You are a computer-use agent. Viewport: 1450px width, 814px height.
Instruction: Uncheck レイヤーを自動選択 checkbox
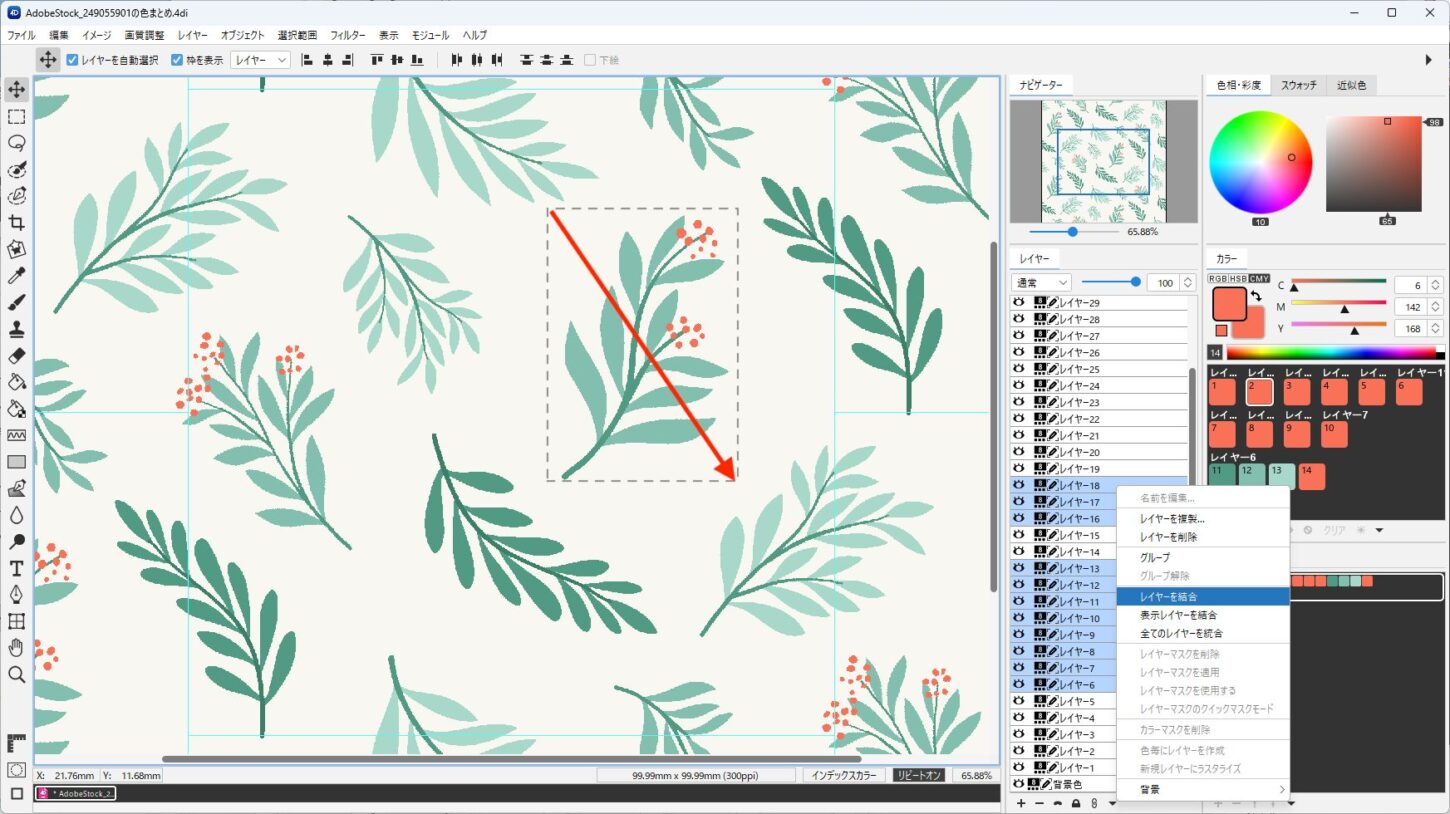tap(73, 60)
